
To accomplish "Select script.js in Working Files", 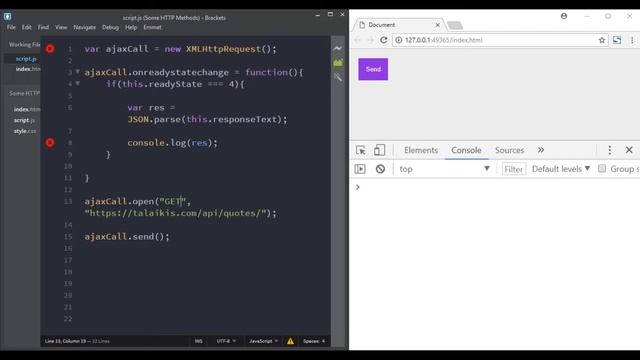I will point(26,59).
